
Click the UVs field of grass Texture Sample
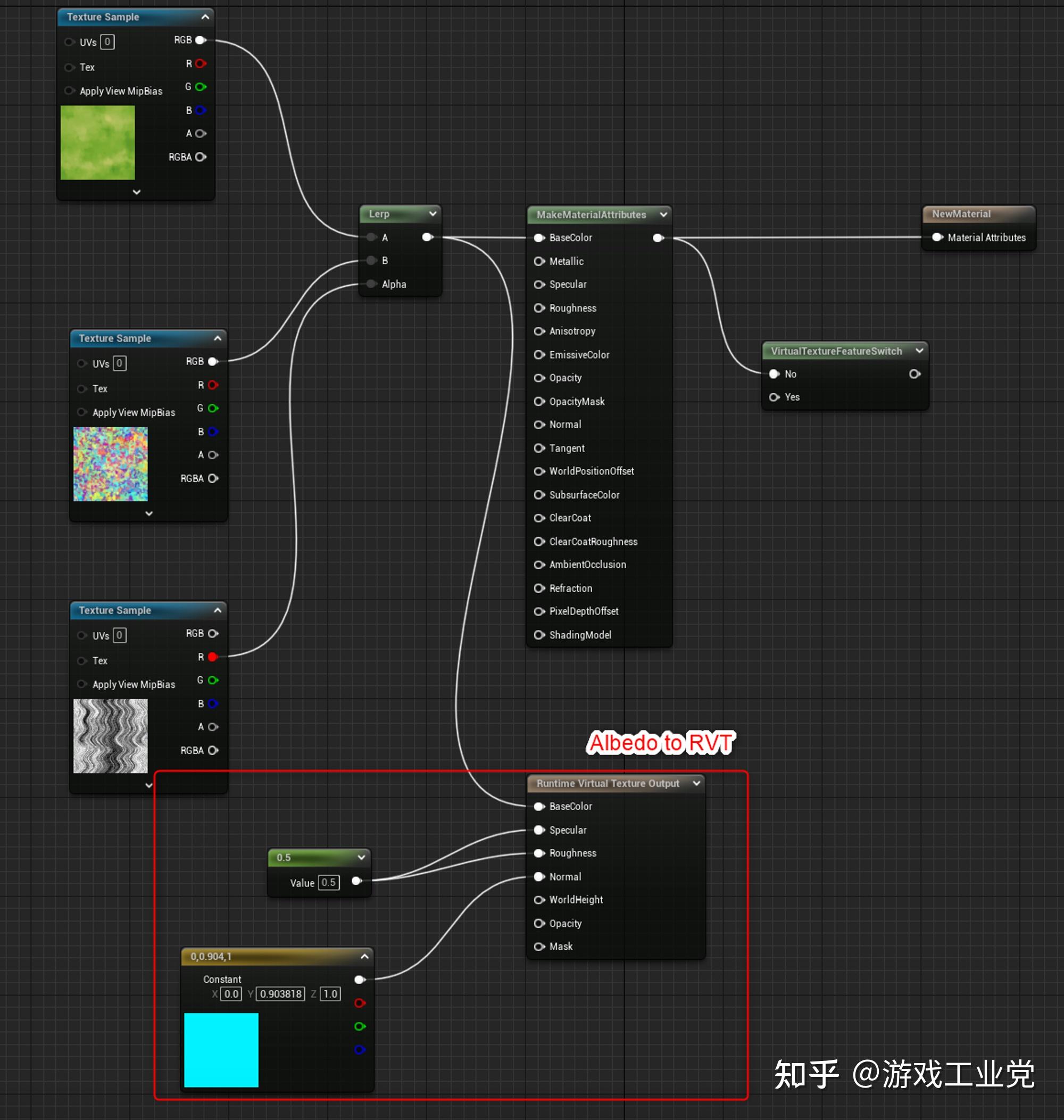107,42
